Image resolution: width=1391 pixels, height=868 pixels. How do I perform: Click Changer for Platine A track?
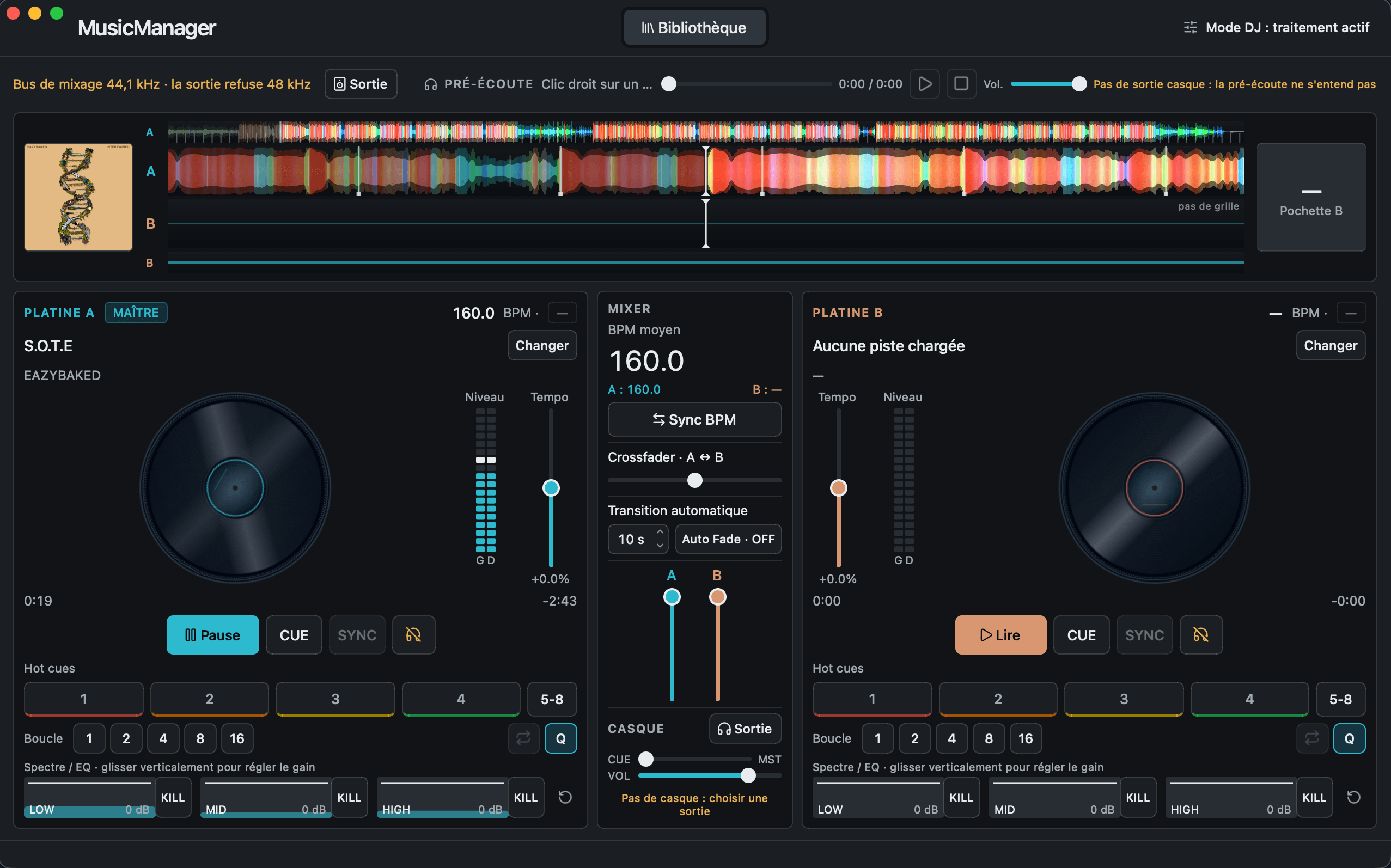pos(542,346)
